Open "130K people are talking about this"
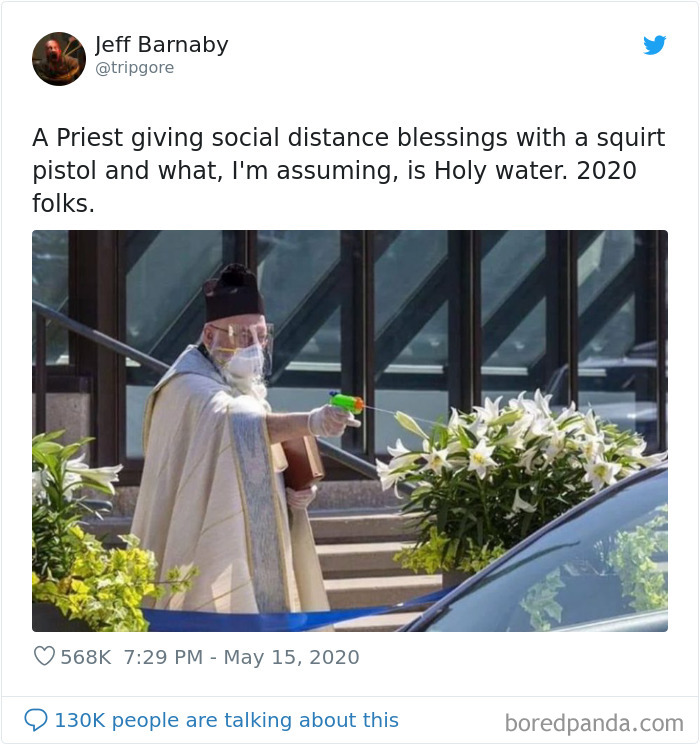This screenshot has width=700, height=745. coord(226,720)
